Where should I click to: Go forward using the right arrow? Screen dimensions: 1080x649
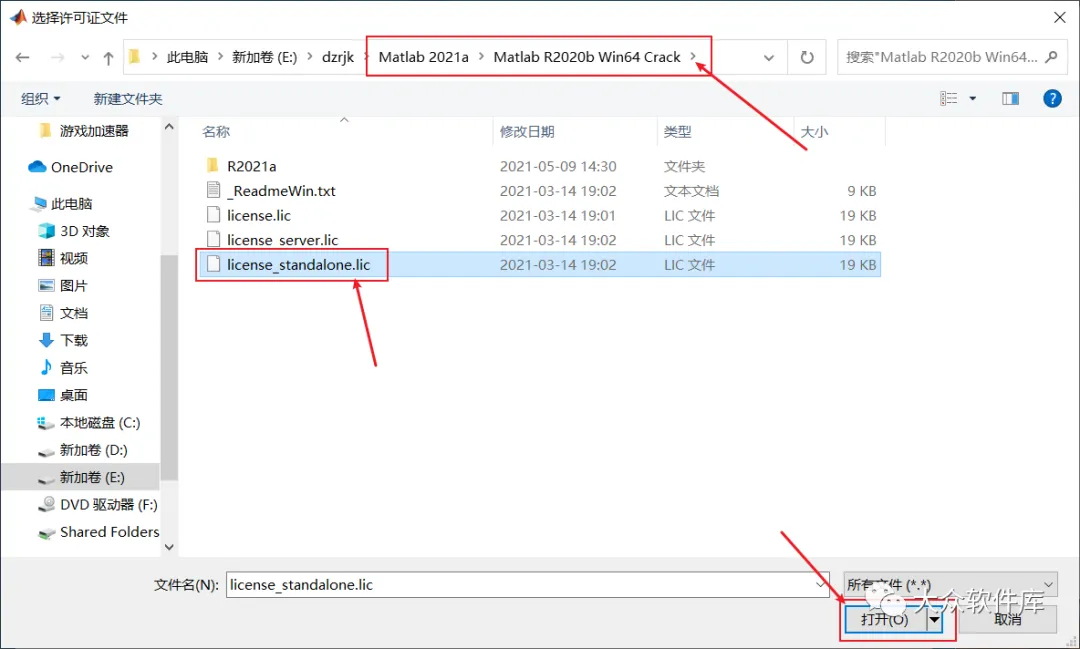pos(58,57)
